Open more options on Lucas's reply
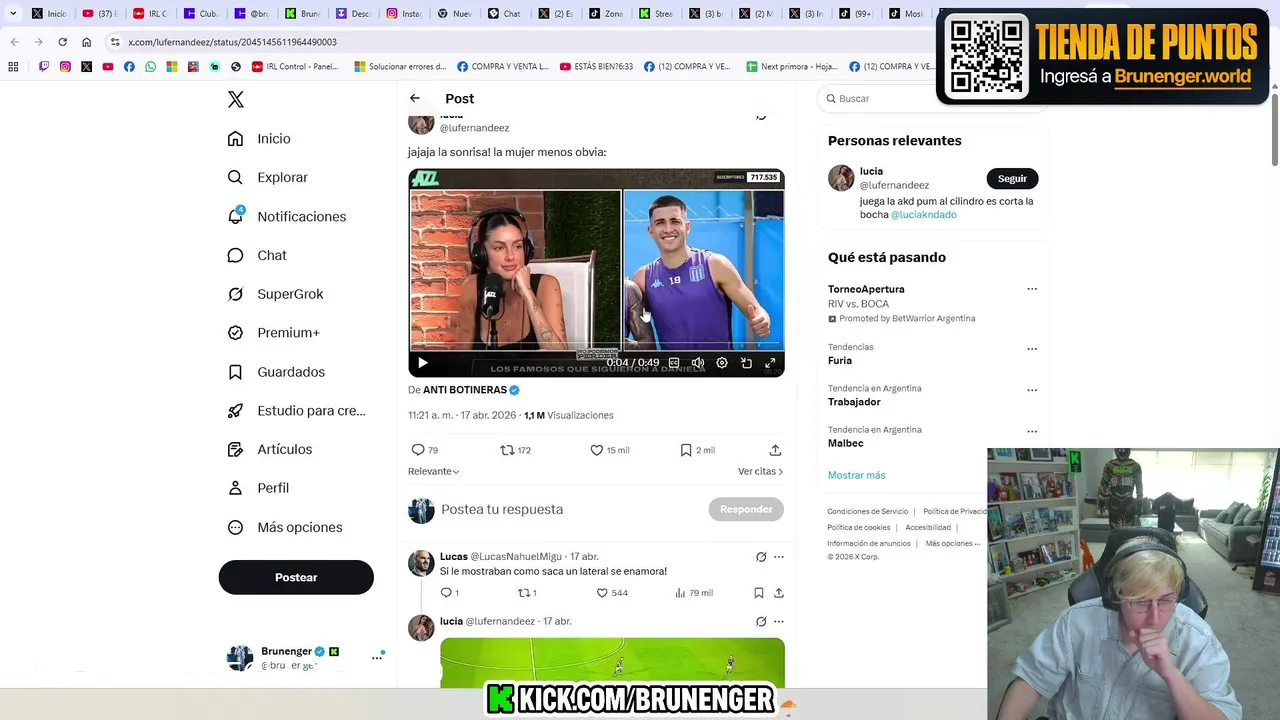Image resolution: width=1280 pixels, height=720 pixels. pyautogui.click(x=779, y=557)
